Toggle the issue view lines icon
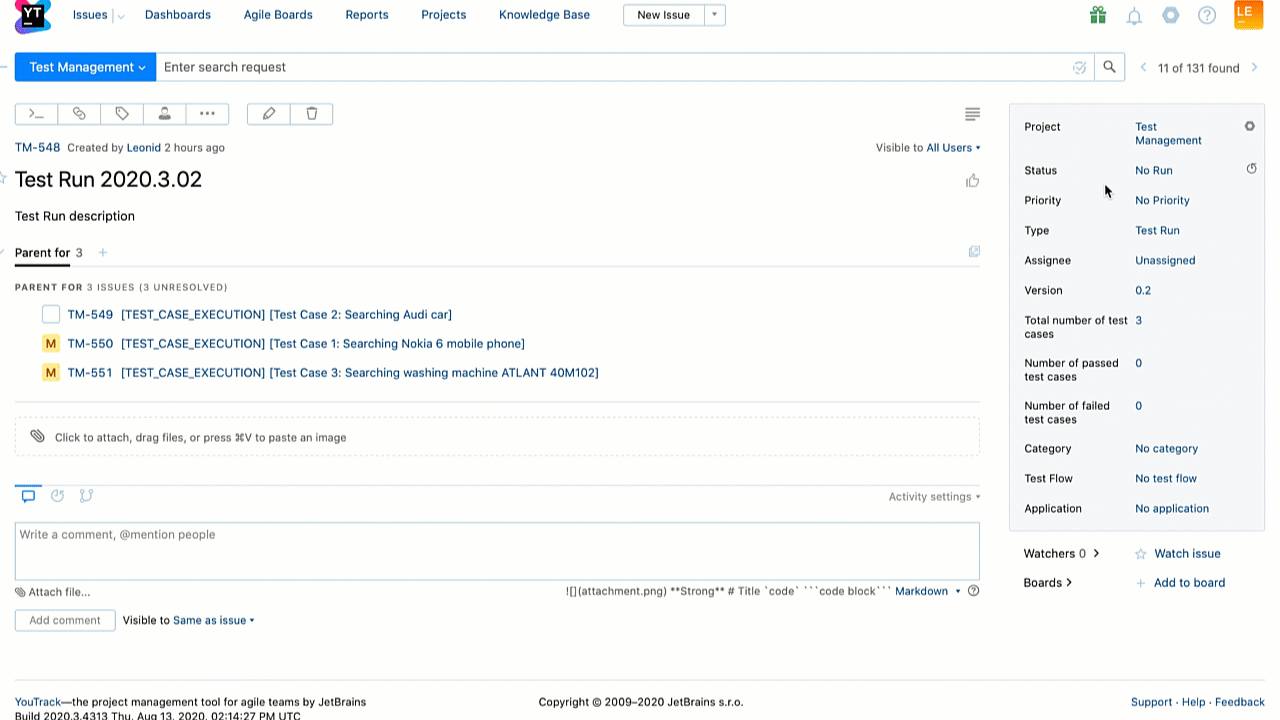The width and height of the screenshot is (1280, 720). tap(972, 114)
